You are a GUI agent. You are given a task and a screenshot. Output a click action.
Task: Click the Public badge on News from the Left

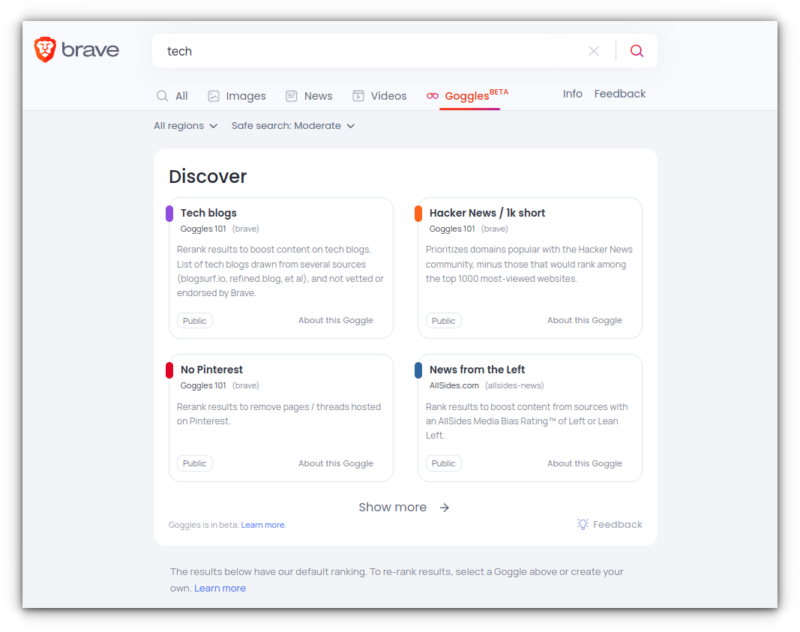443,463
